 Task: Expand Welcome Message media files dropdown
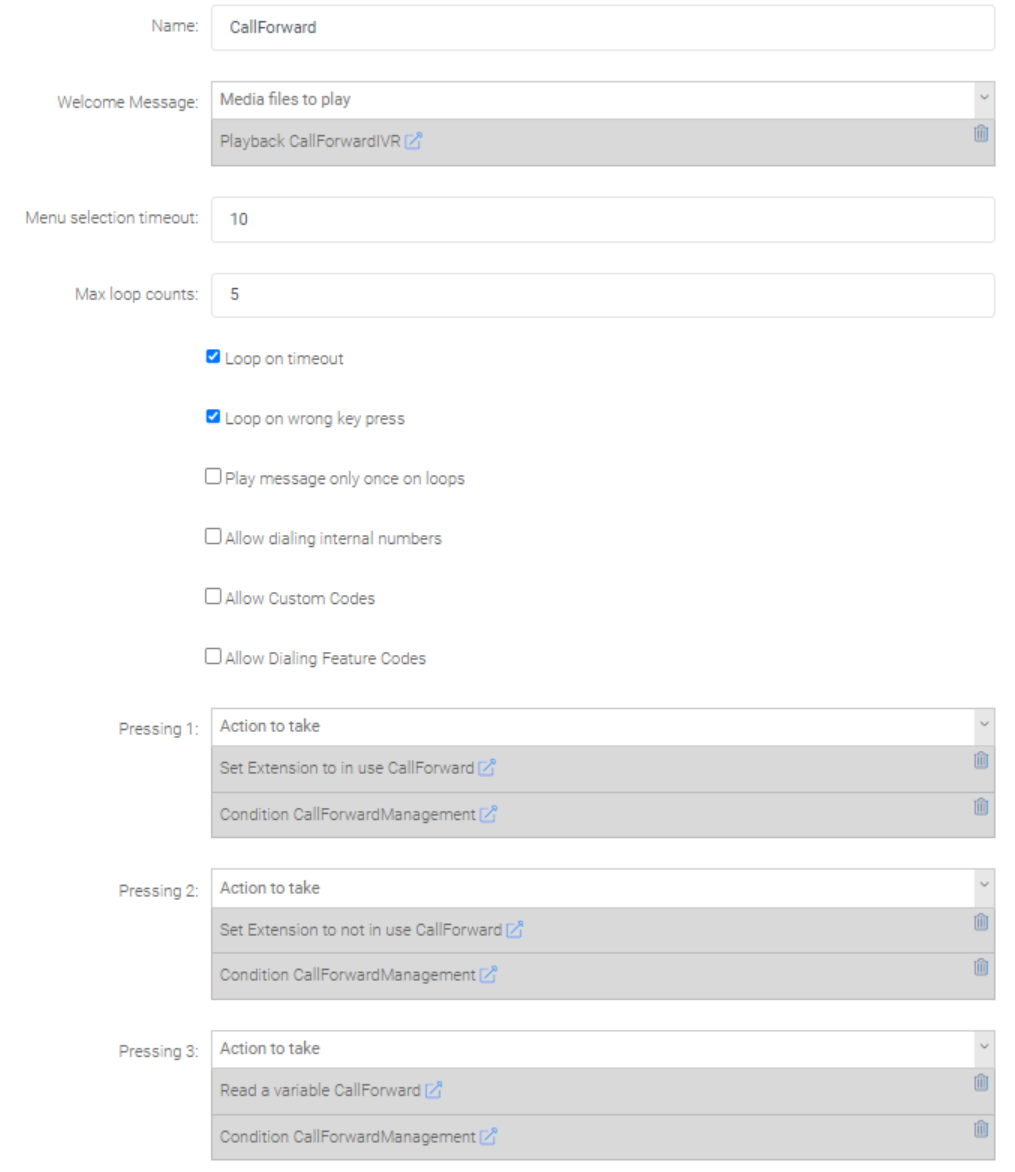pos(602,100)
